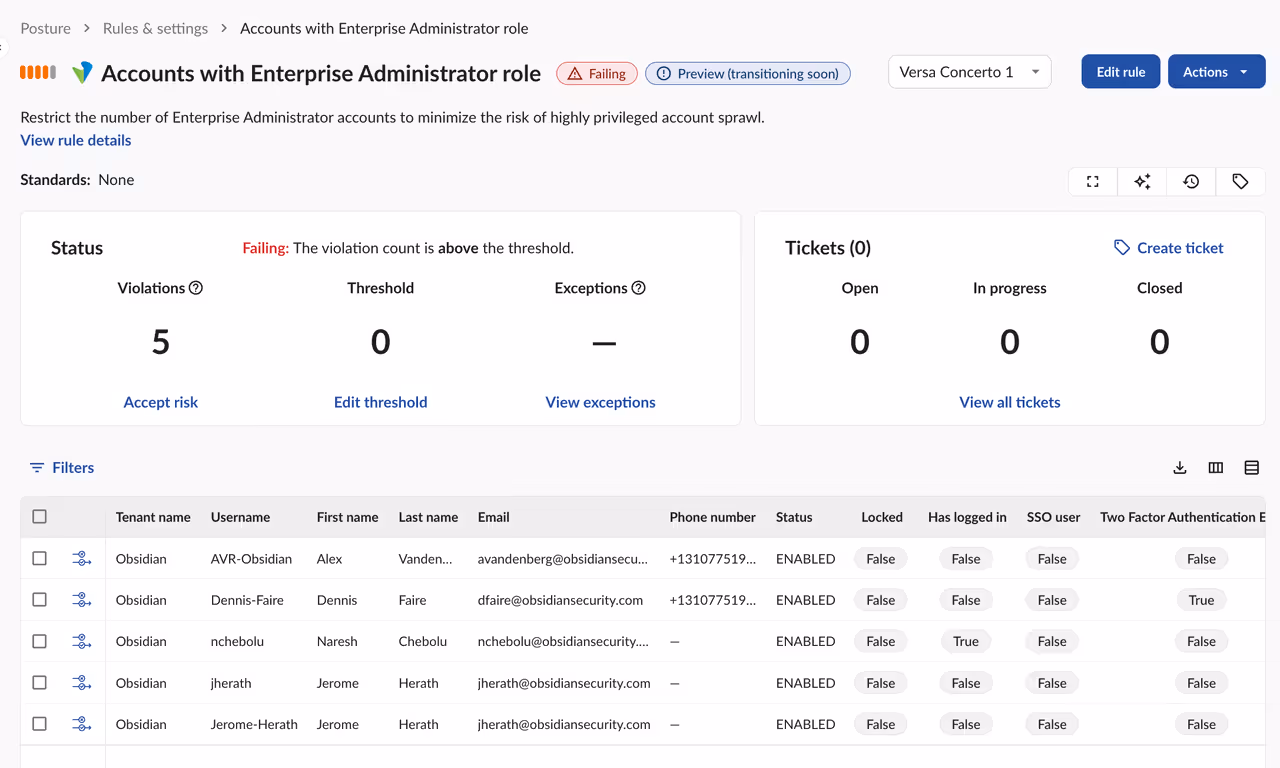Change row density icon
This screenshot has width=1280, height=768.
pos(1251,468)
